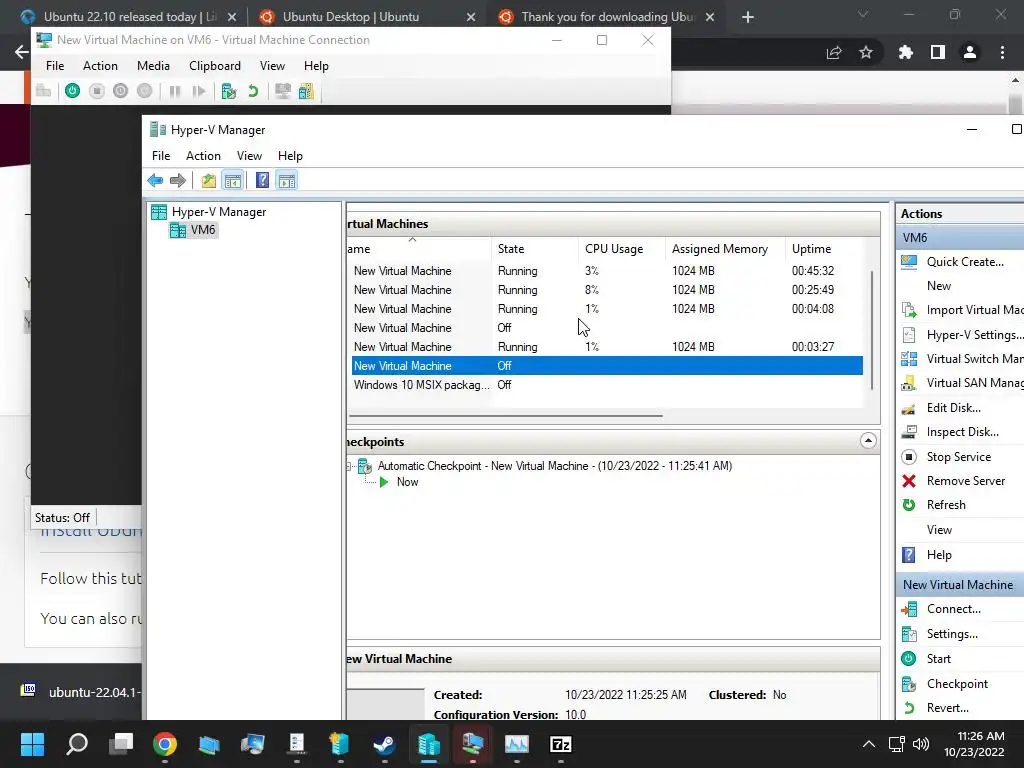
Task: Show hidden system tray icons chevron
Action: pyautogui.click(x=869, y=744)
